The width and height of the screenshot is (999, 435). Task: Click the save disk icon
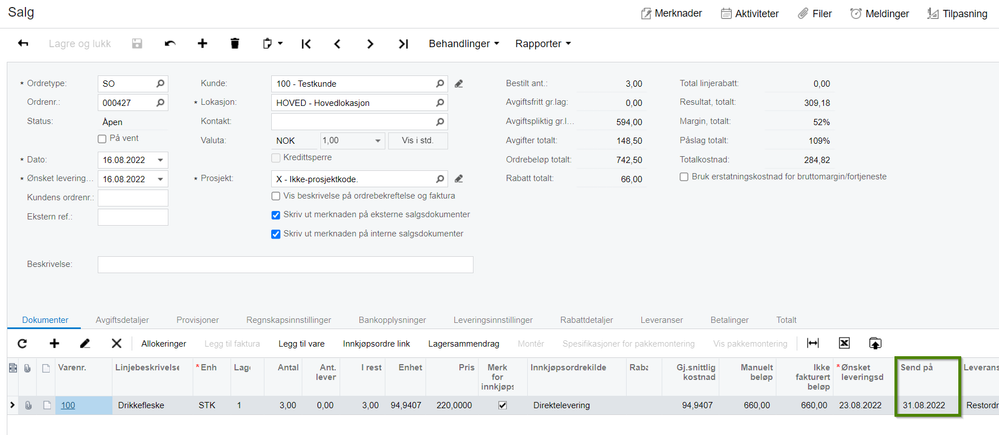click(137, 44)
